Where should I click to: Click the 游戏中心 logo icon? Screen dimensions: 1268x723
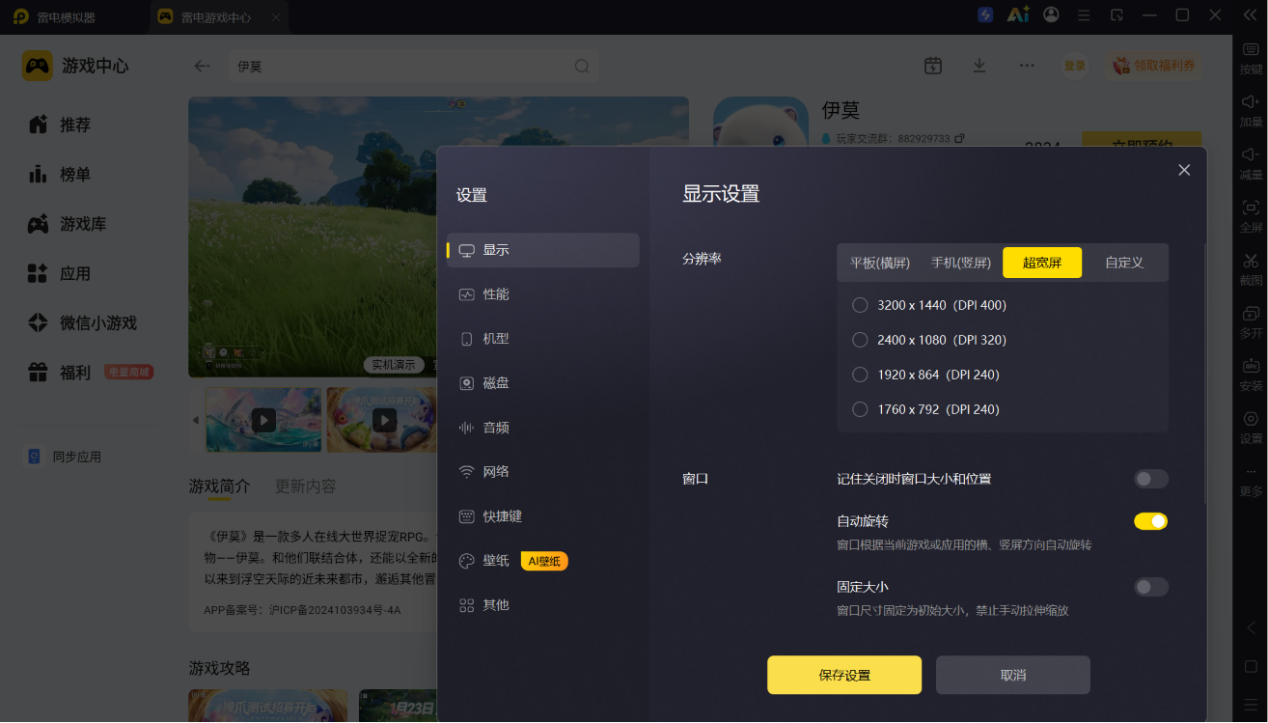pos(38,66)
